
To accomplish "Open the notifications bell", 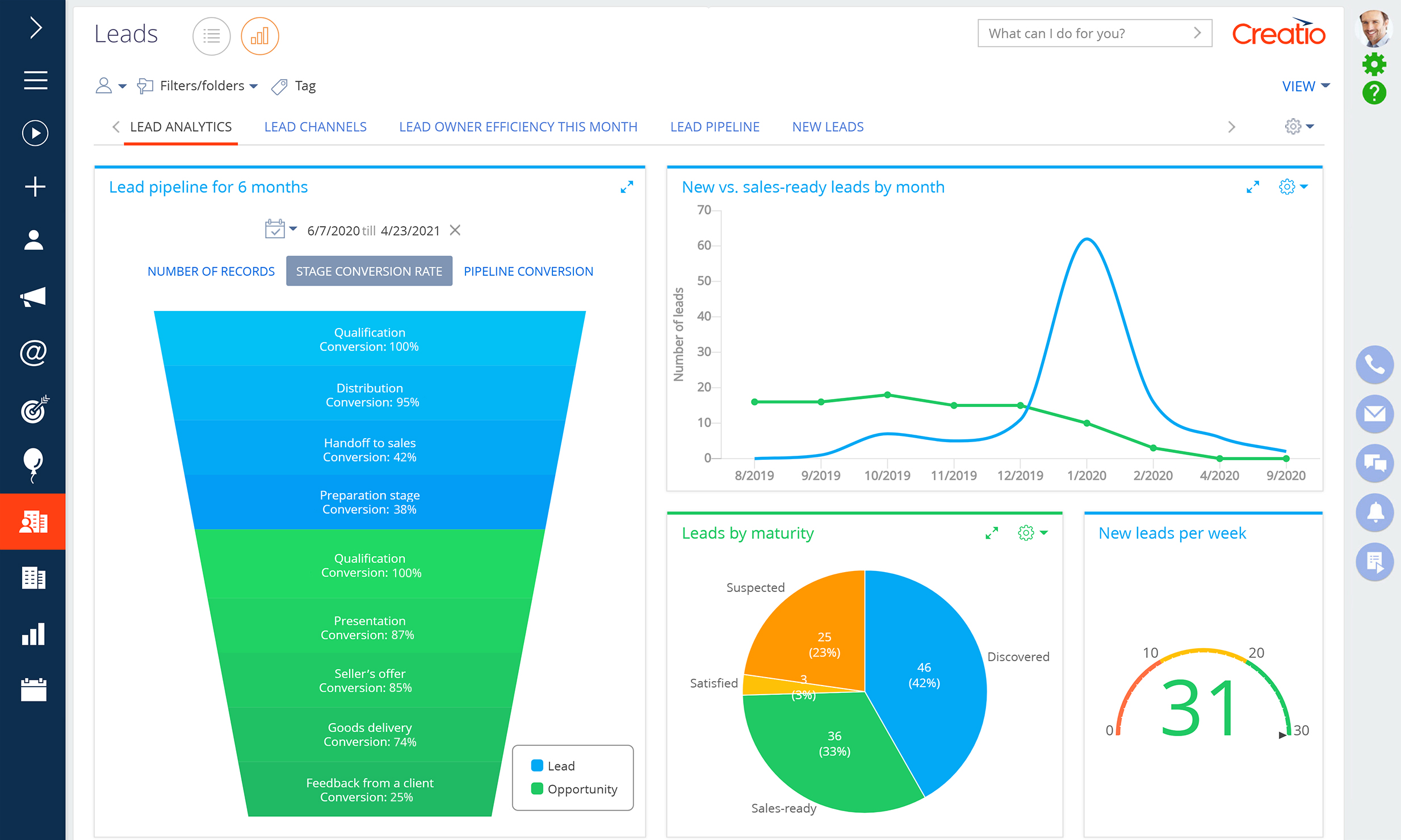I will [1374, 513].
